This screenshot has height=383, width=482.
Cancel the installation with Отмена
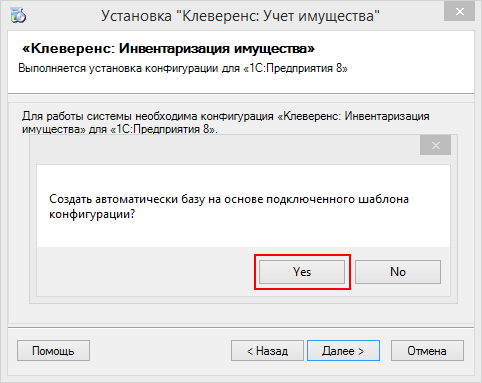pyautogui.click(x=427, y=351)
